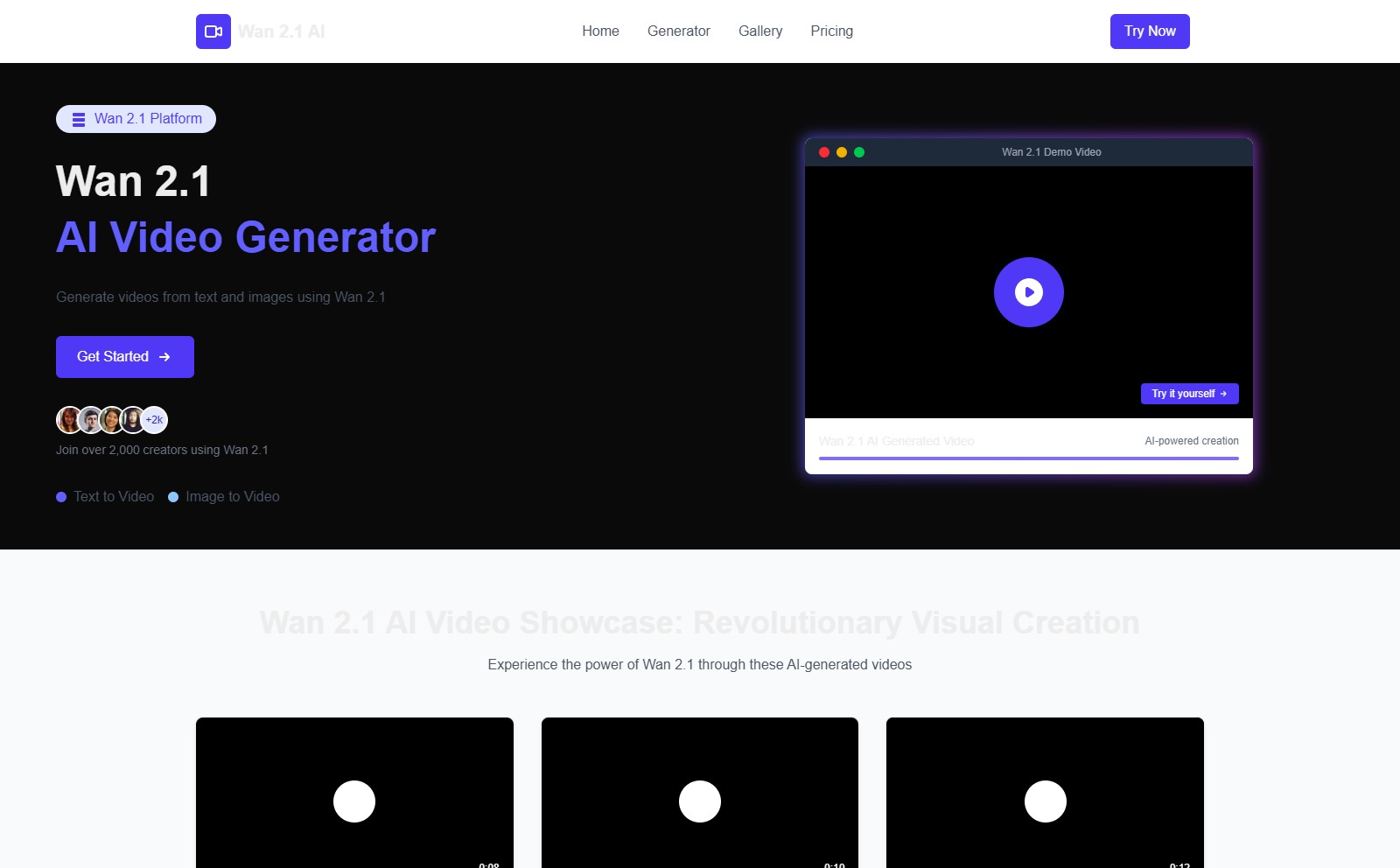
Task: Click the red dot in demo window
Action: tap(824, 152)
